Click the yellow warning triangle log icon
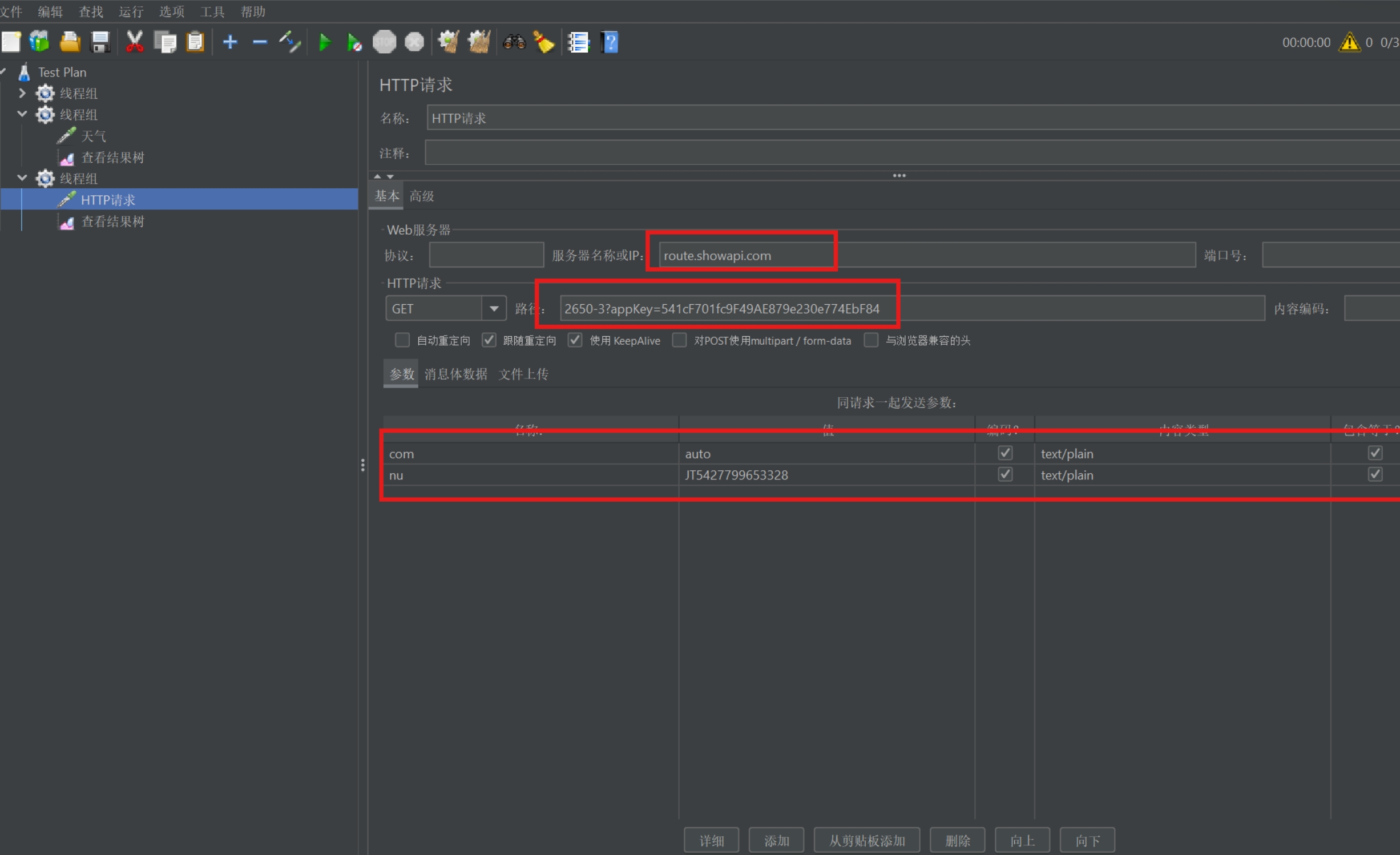 (1350, 42)
